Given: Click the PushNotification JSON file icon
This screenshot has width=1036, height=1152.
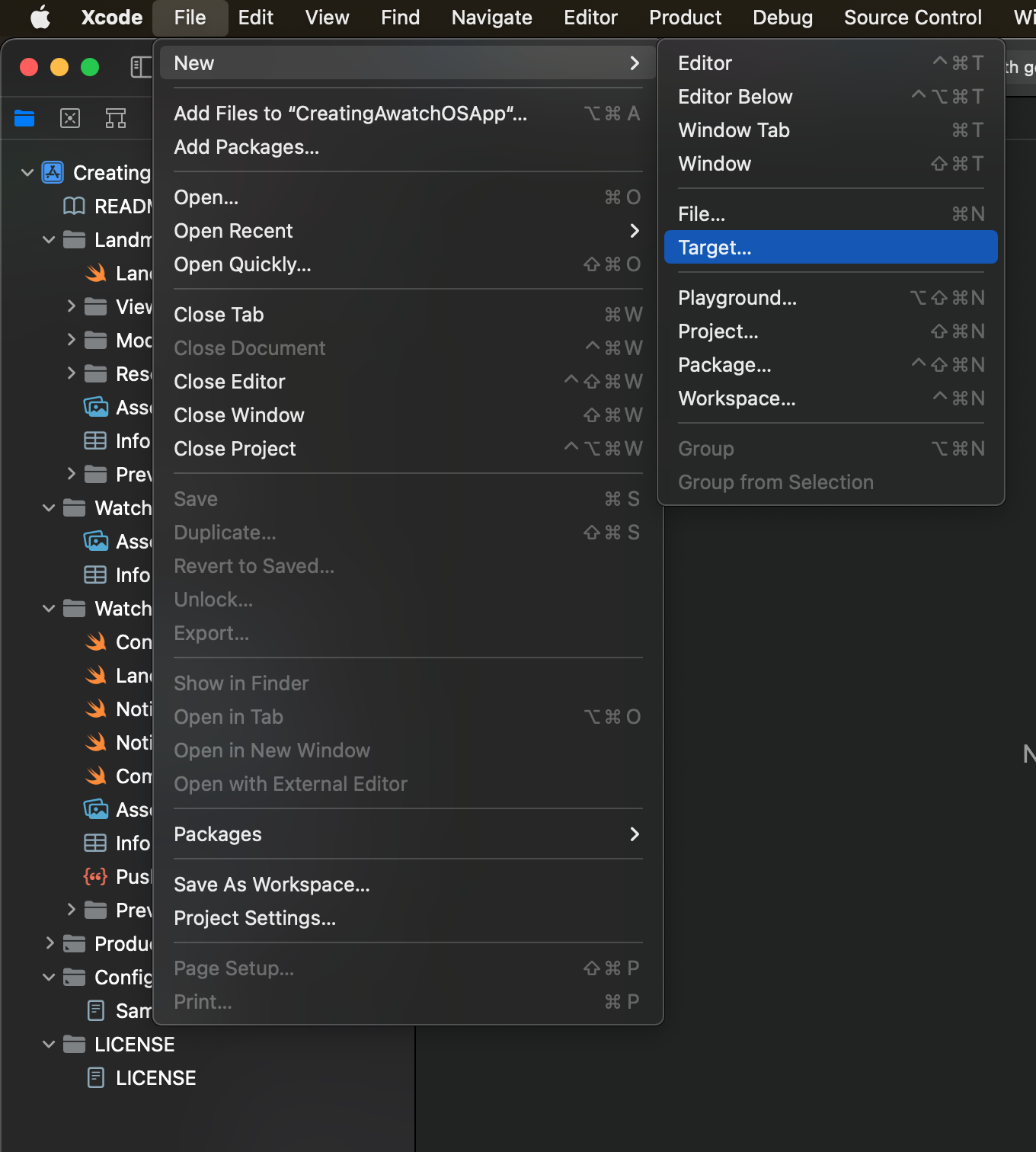Looking at the screenshot, I should tap(95, 877).
